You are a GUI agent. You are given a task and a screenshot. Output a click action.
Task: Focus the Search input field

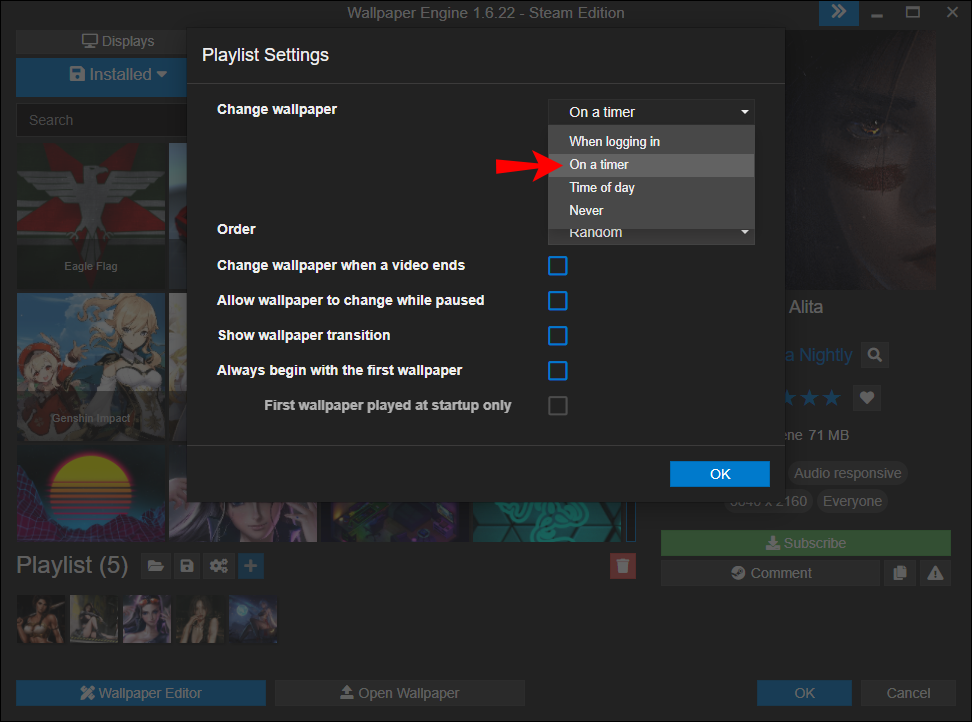pyautogui.click(x=102, y=120)
